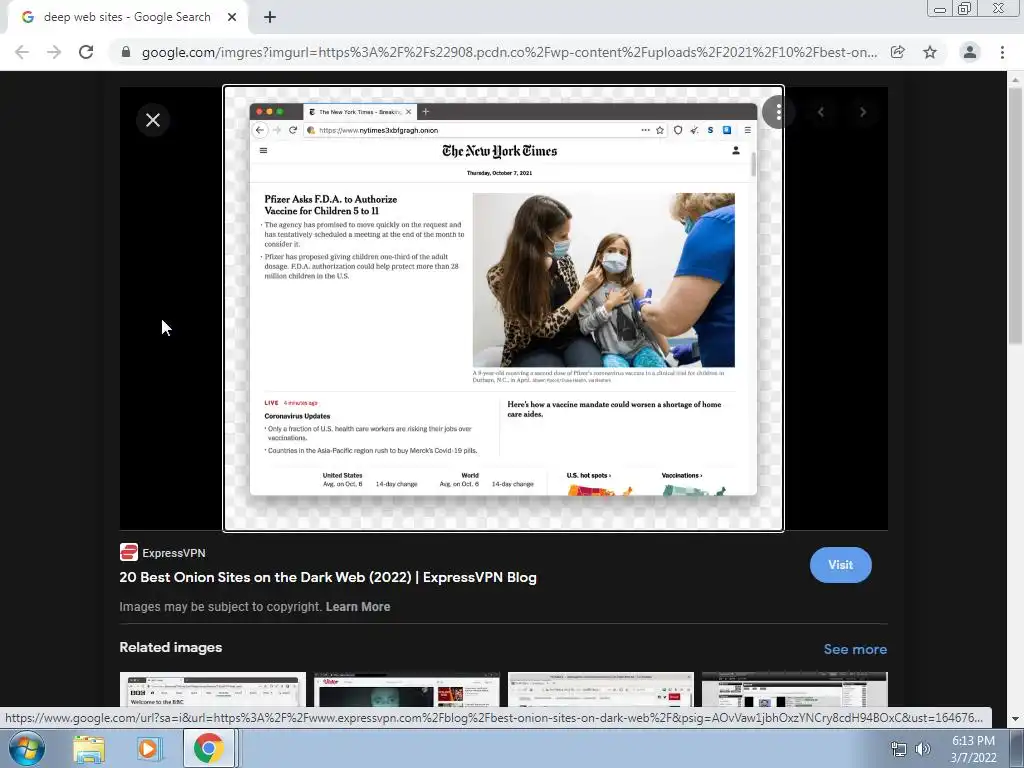
Task: Close the 'deep web sites - Google Search' tab
Action: pyautogui.click(x=232, y=17)
